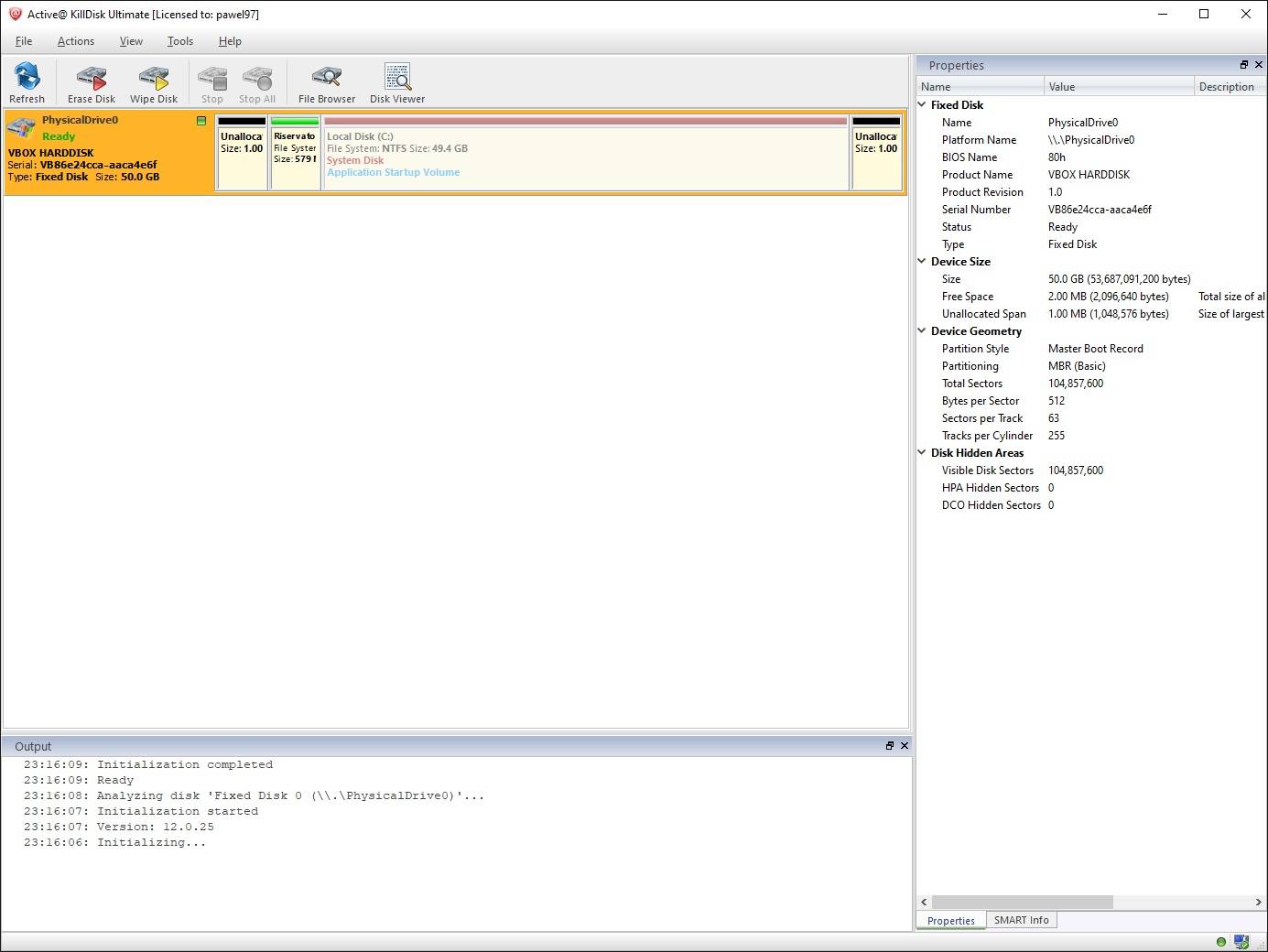Launch the Disk Viewer tool

(x=396, y=79)
